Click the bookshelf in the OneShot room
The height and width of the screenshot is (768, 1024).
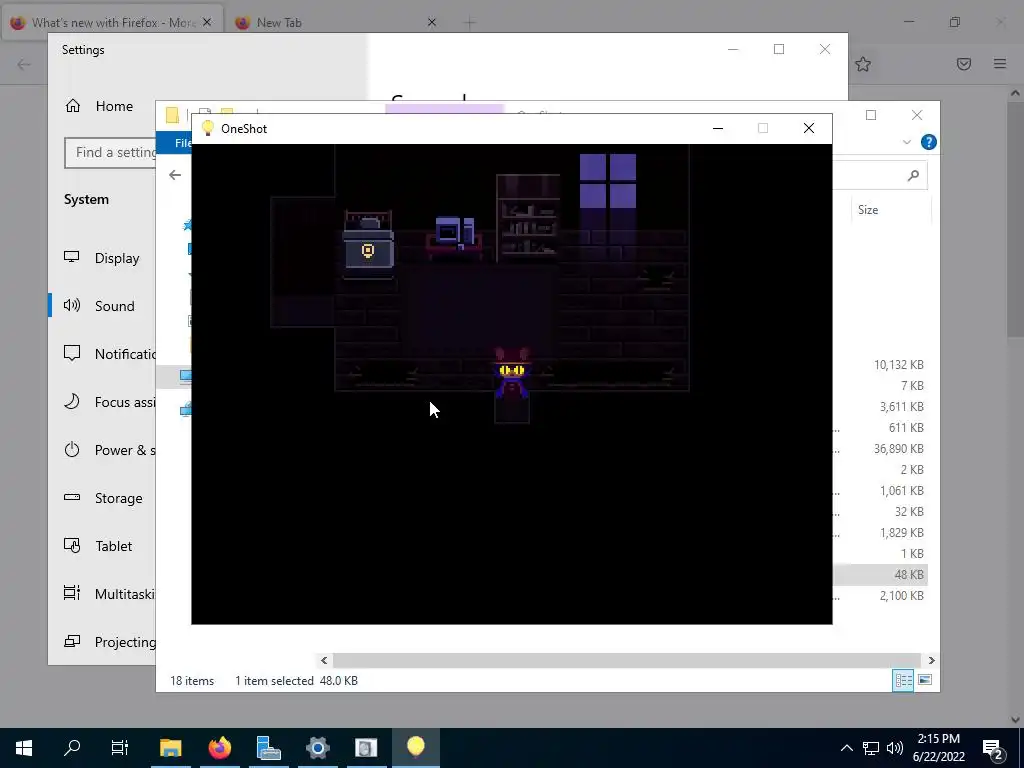(x=528, y=217)
